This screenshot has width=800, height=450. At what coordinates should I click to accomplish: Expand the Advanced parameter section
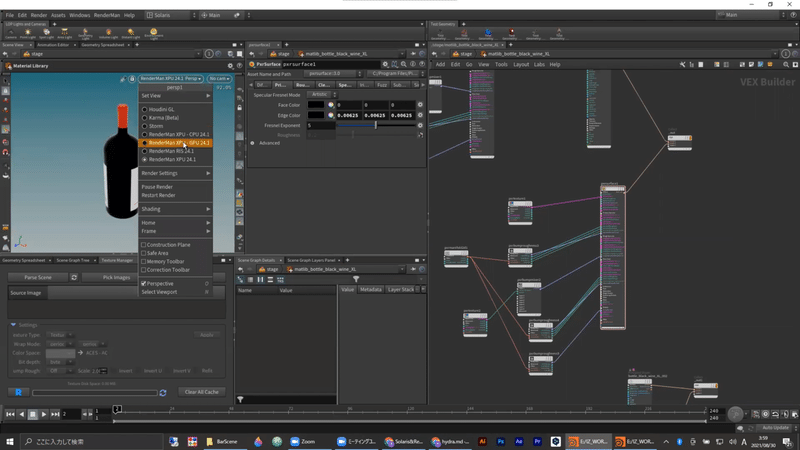[x=252, y=143]
